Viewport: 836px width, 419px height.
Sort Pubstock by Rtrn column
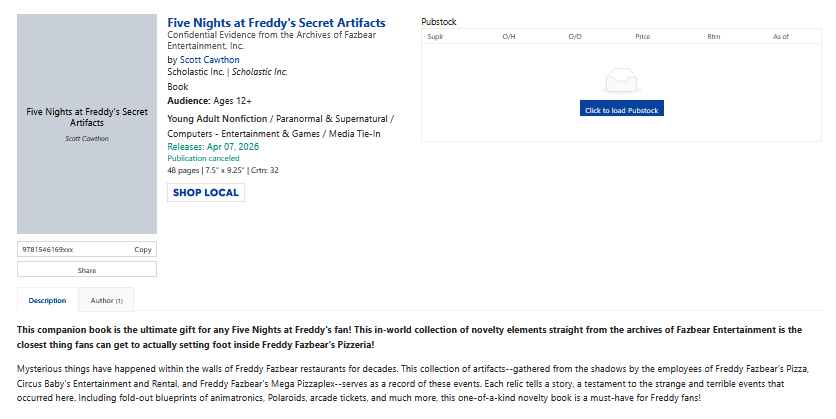coord(713,37)
